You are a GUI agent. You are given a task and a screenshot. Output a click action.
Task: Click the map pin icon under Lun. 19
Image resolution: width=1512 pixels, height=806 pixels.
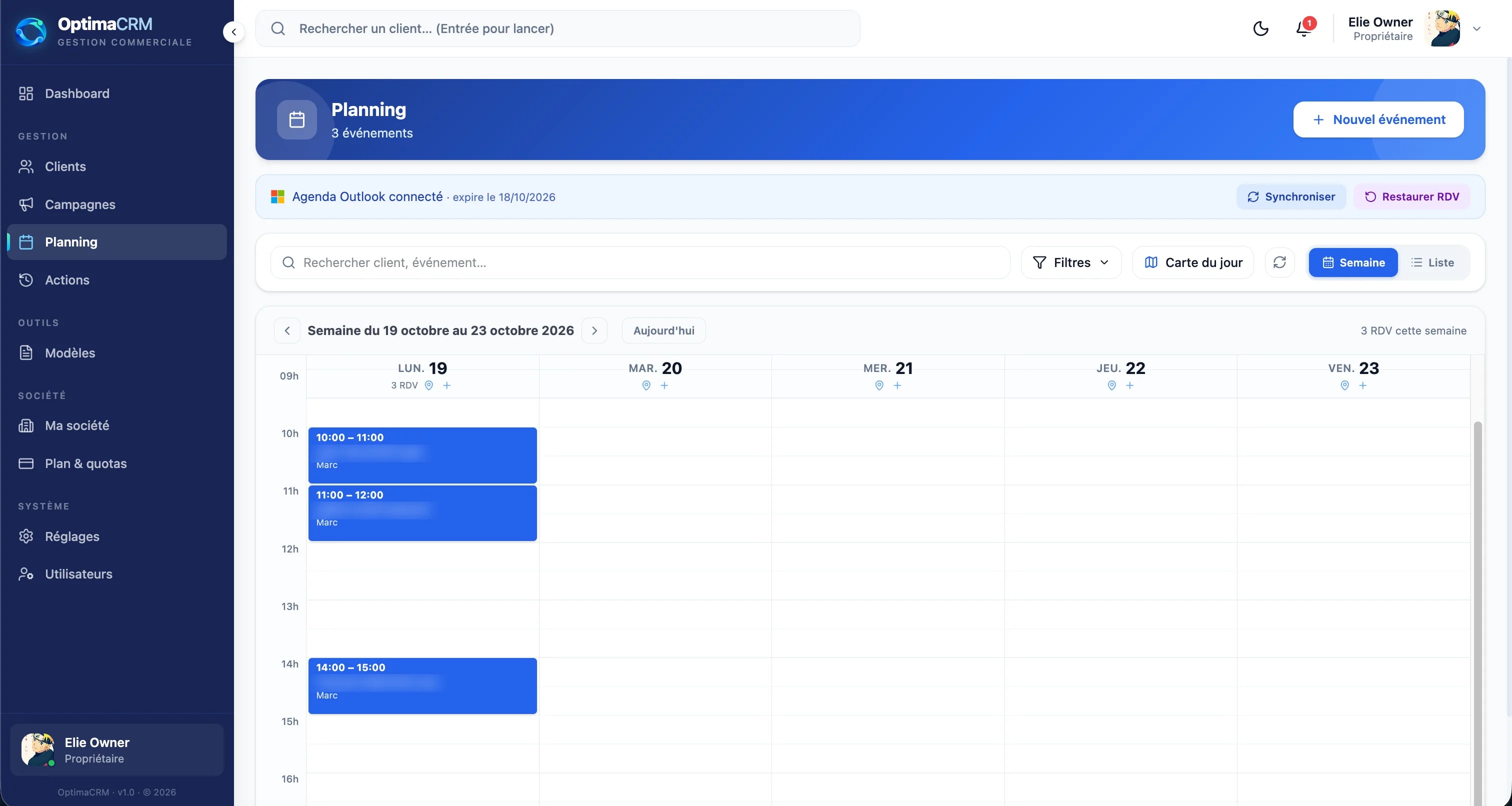[429, 385]
